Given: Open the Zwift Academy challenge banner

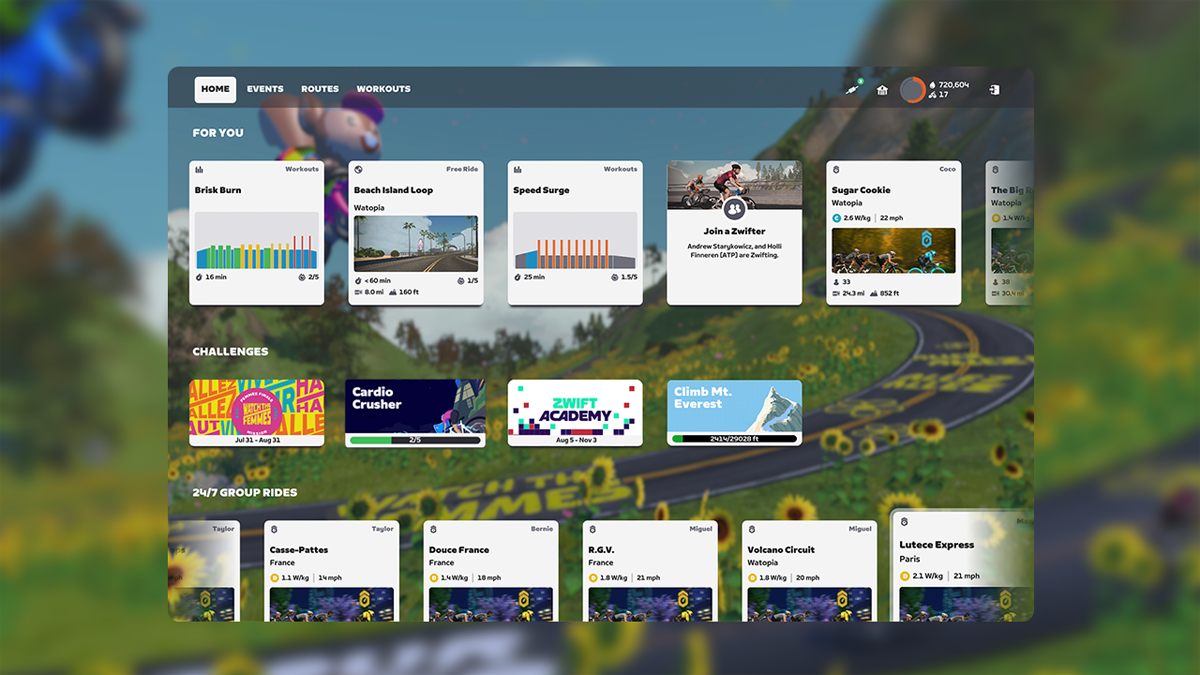Looking at the screenshot, I should [x=575, y=413].
